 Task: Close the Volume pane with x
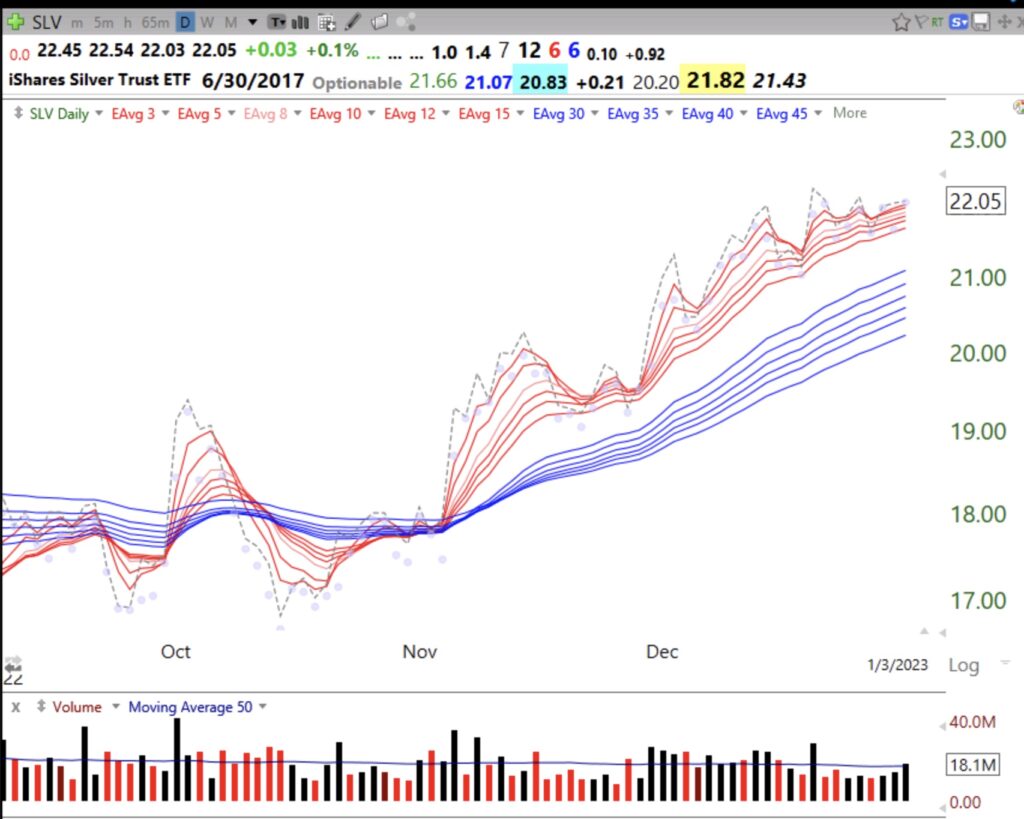click(16, 707)
